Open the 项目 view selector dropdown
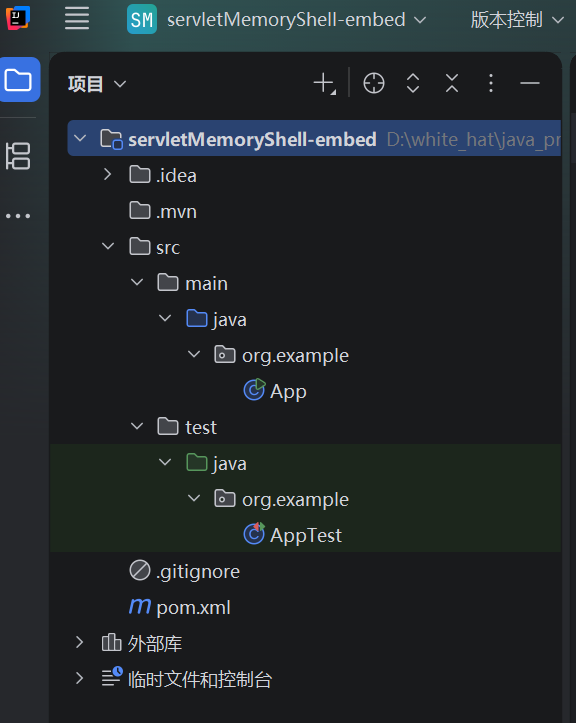The height and width of the screenshot is (723, 576). pyautogui.click(x=97, y=84)
